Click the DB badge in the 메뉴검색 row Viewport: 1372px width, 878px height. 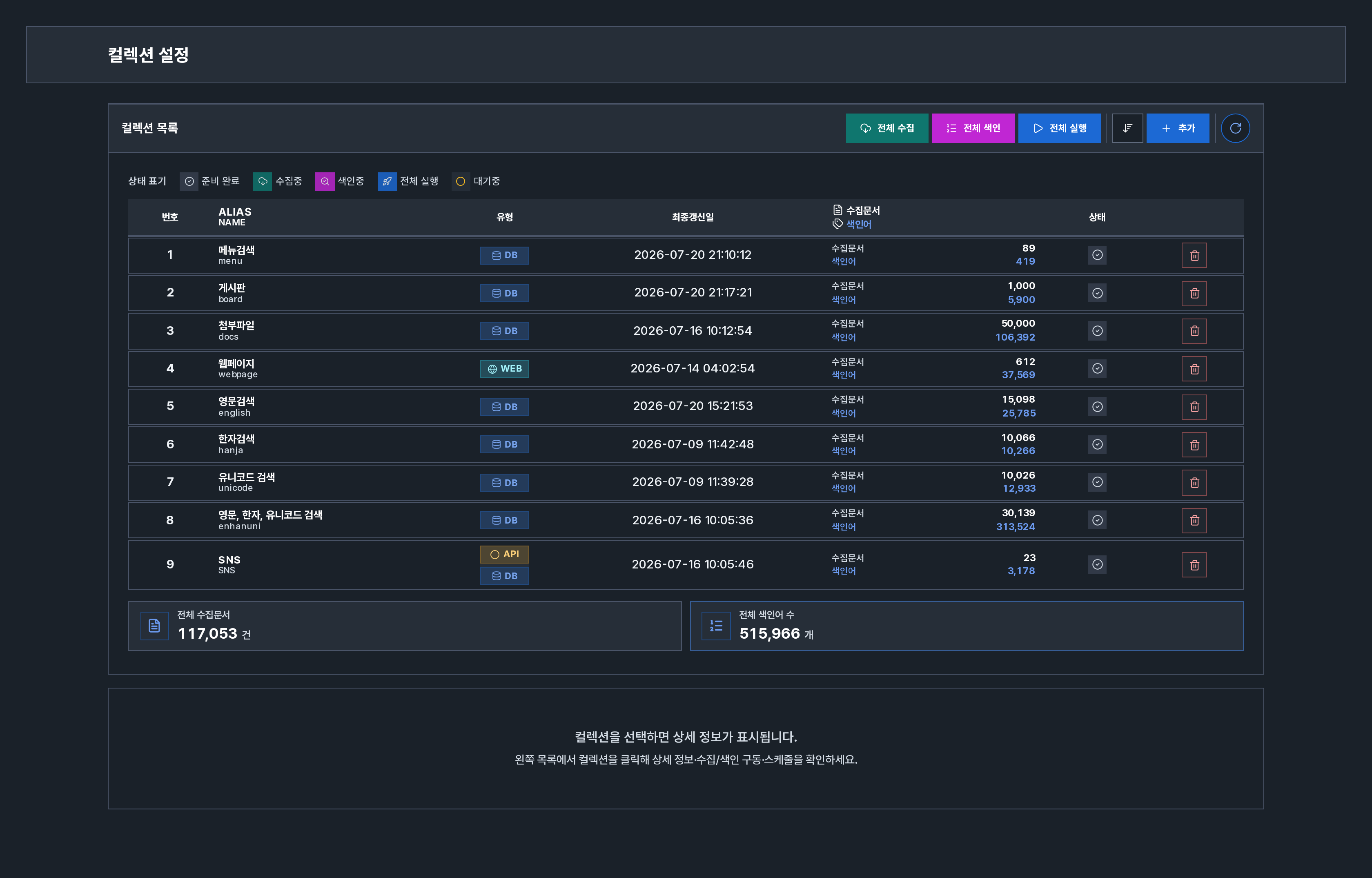click(x=504, y=255)
